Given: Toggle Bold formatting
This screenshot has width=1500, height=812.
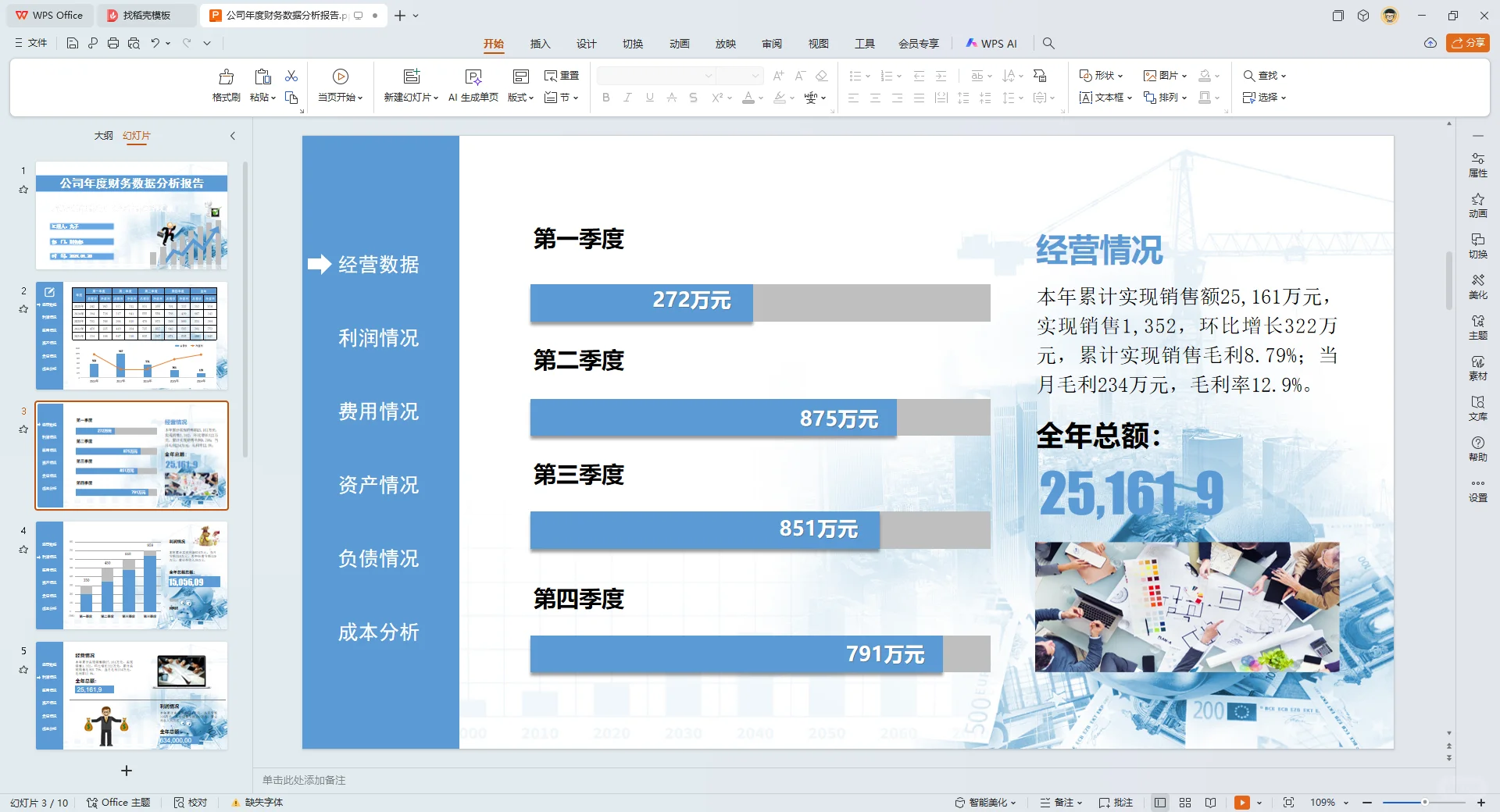Looking at the screenshot, I should coord(605,98).
